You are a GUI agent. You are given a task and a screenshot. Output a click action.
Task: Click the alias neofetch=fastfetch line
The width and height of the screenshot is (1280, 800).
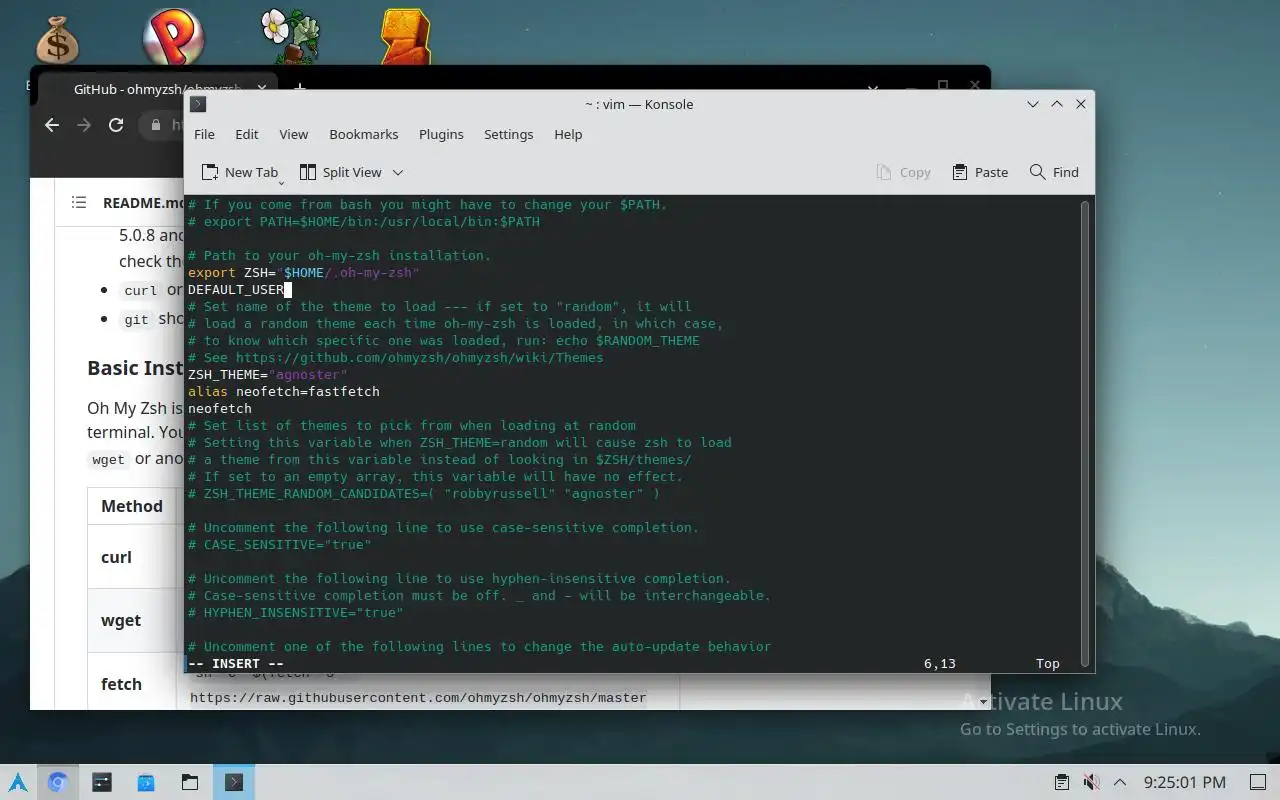pos(284,392)
